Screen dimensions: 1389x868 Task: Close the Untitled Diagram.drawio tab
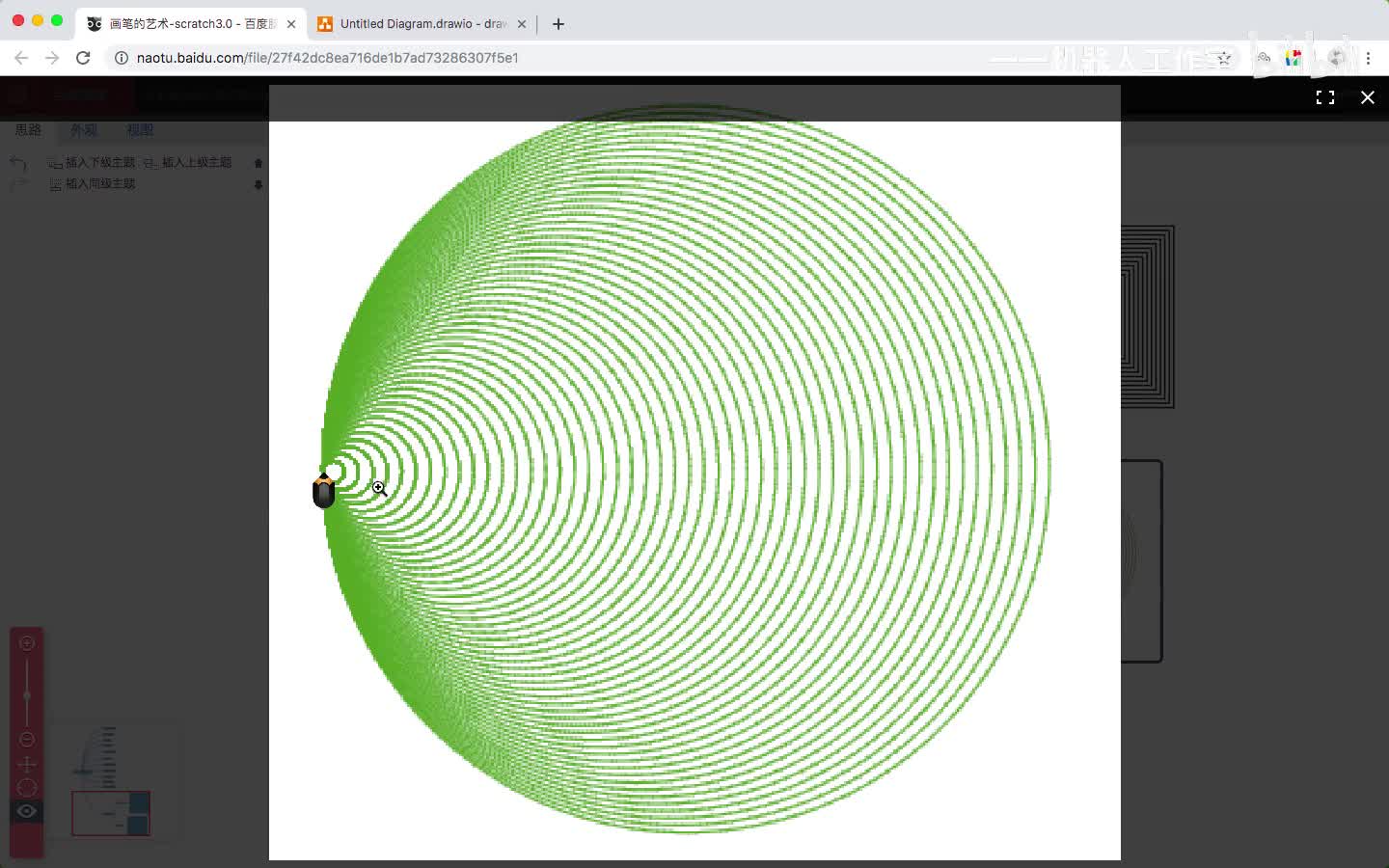(x=522, y=24)
